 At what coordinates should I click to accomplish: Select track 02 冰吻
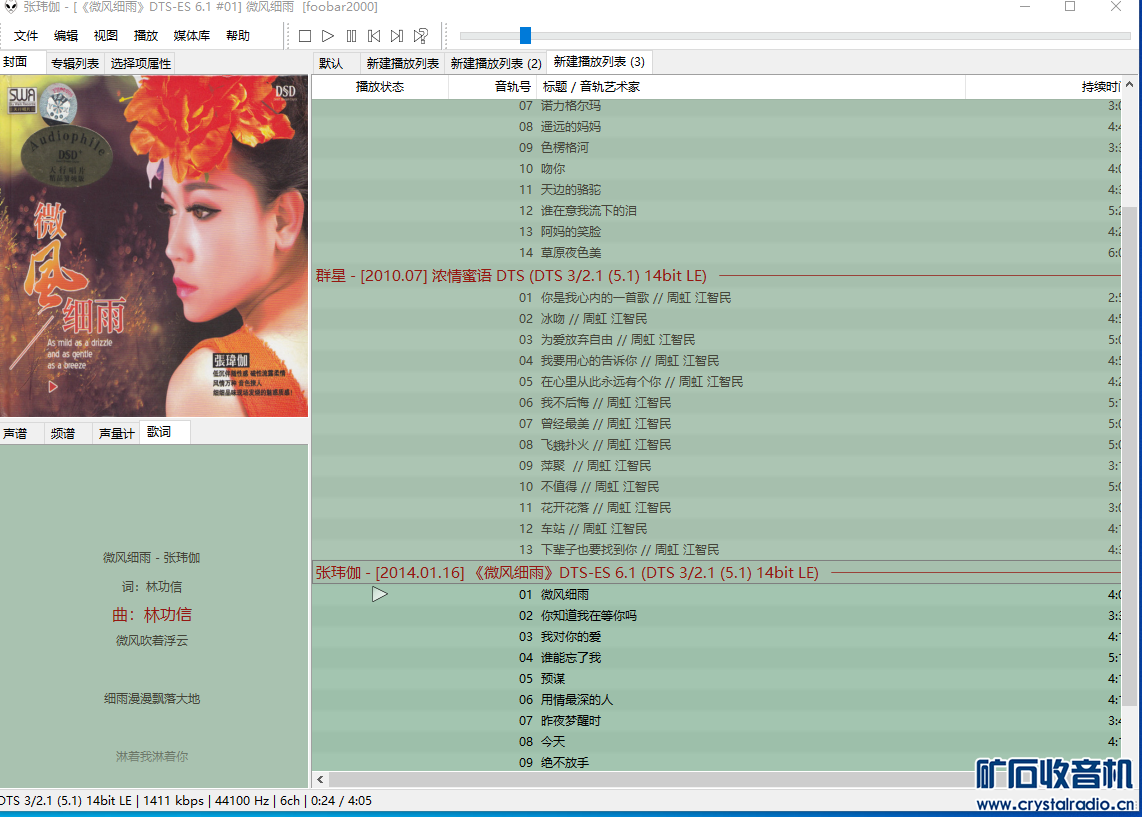tap(717, 319)
